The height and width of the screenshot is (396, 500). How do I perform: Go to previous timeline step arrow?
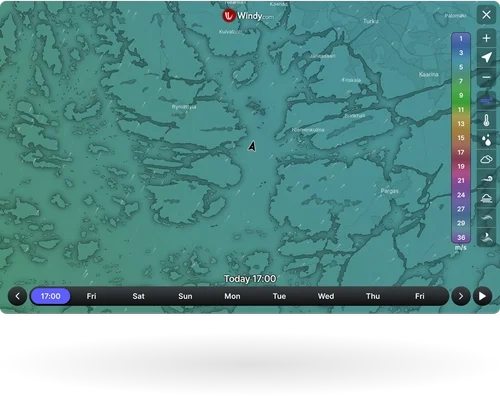17,296
